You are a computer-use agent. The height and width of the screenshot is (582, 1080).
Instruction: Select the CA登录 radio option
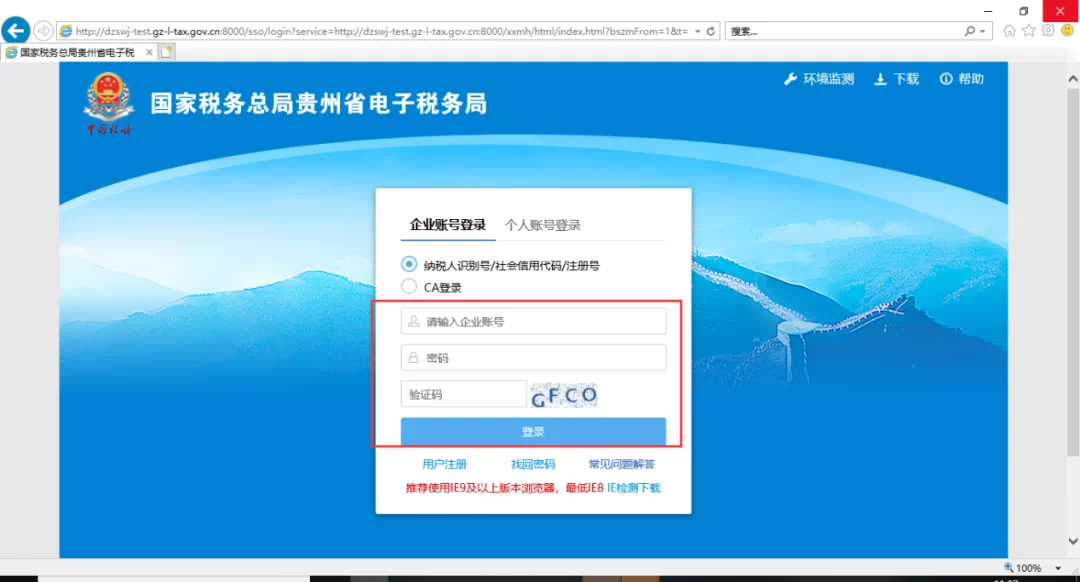(x=408, y=287)
